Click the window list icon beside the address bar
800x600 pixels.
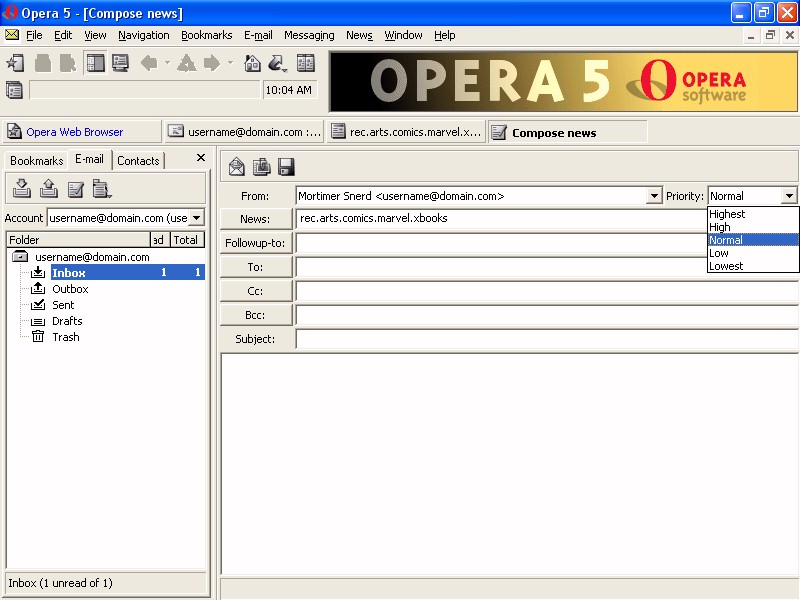pyautogui.click(x=14, y=90)
